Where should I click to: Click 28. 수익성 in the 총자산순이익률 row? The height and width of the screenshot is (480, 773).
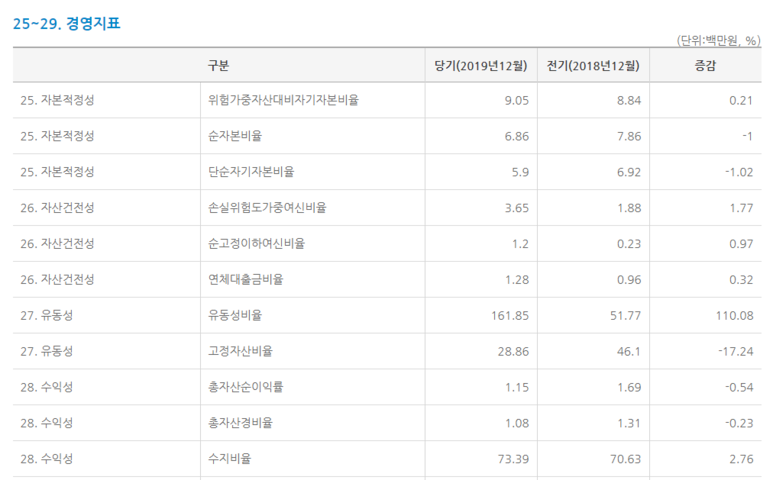click(x=47, y=387)
